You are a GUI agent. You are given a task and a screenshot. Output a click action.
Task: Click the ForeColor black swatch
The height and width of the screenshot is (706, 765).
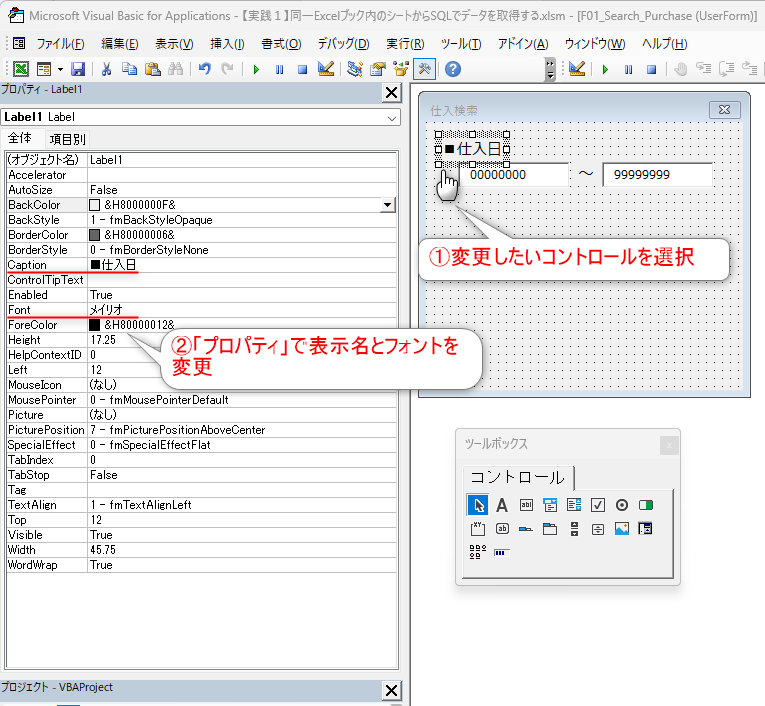pos(95,325)
